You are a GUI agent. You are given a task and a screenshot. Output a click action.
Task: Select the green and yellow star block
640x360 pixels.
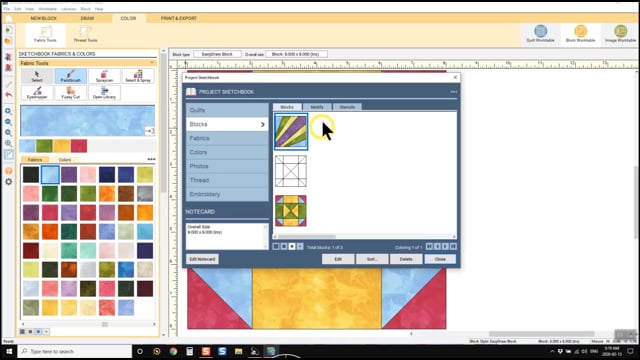(291, 211)
